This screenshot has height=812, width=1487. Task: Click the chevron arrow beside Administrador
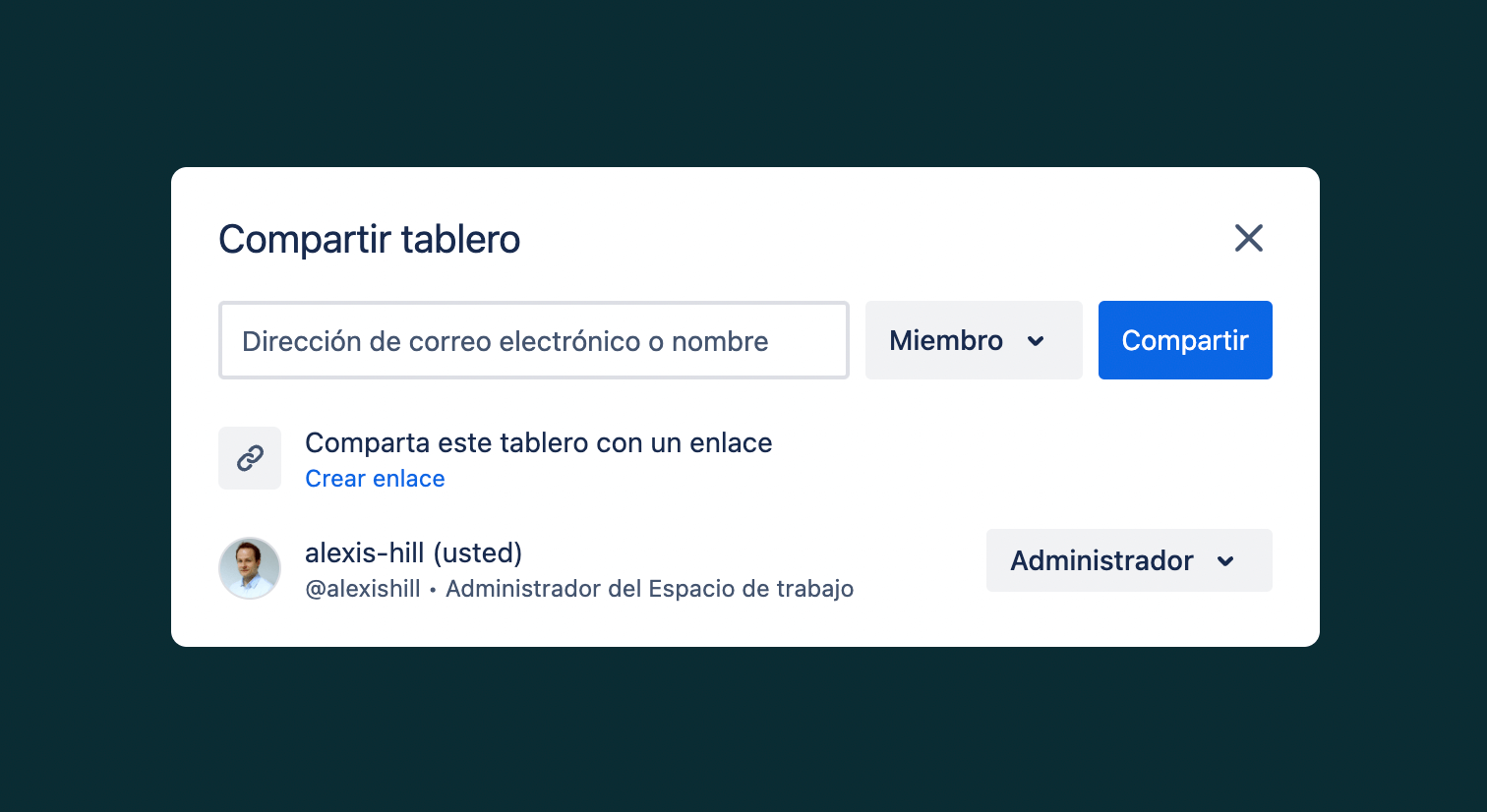[x=1225, y=561]
